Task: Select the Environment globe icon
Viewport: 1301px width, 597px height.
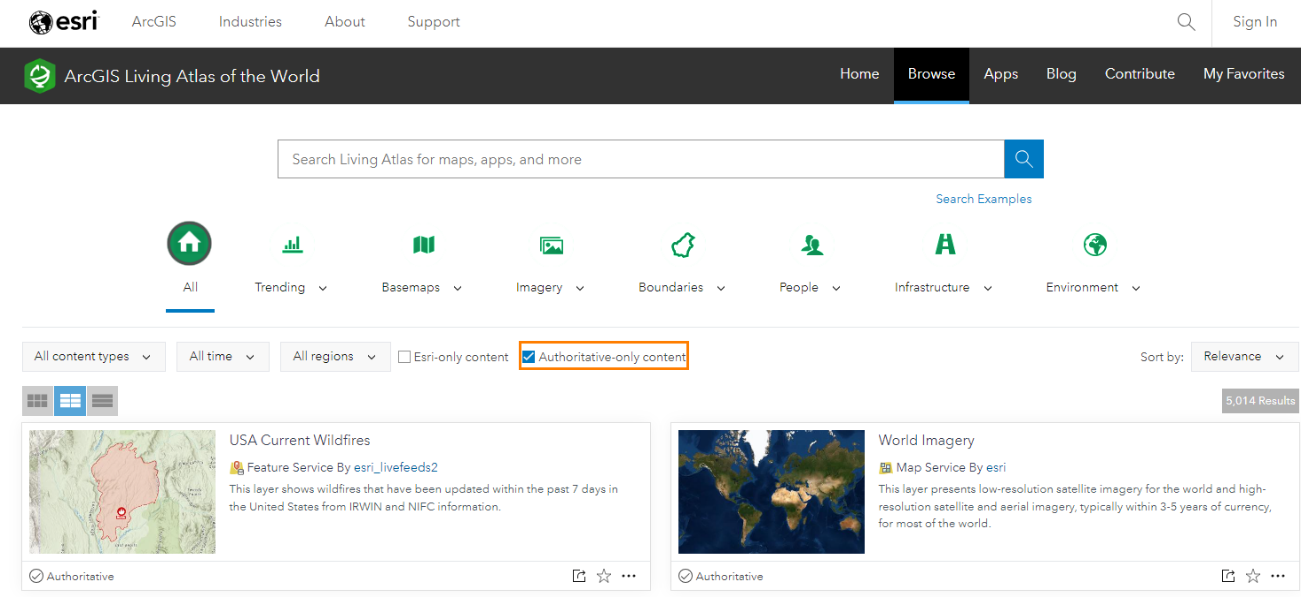Action: pyautogui.click(x=1095, y=244)
